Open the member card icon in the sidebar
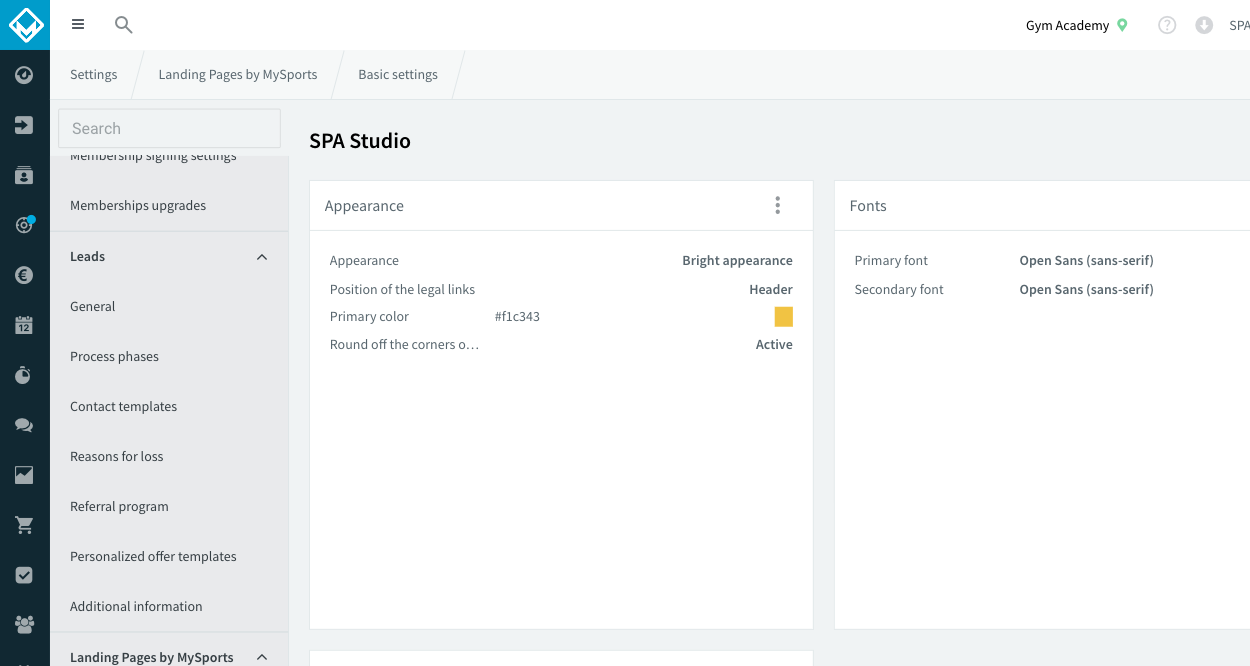Screen dimensions: 1250x666 pos(25,175)
